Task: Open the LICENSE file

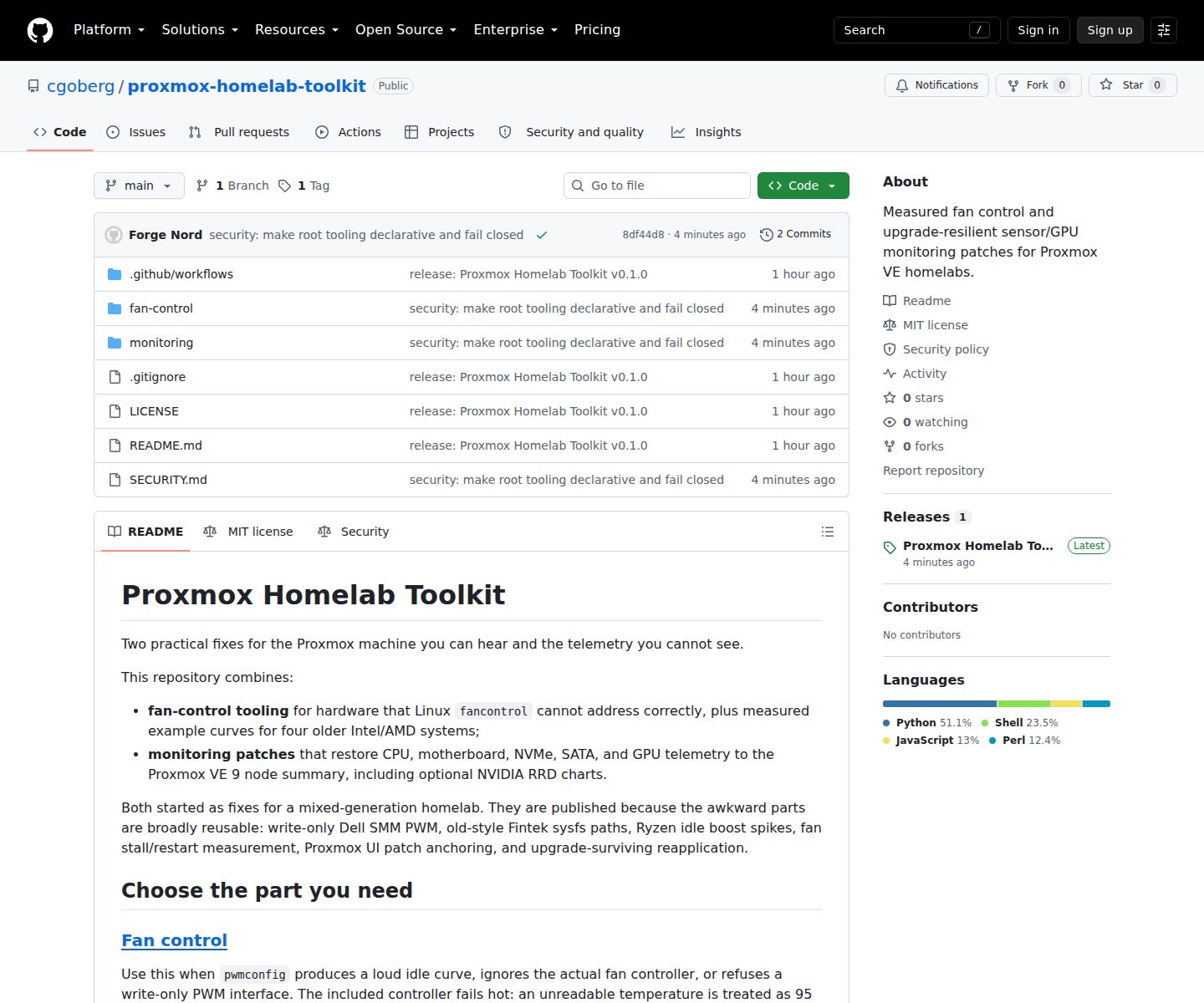Action: click(x=154, y=411)
